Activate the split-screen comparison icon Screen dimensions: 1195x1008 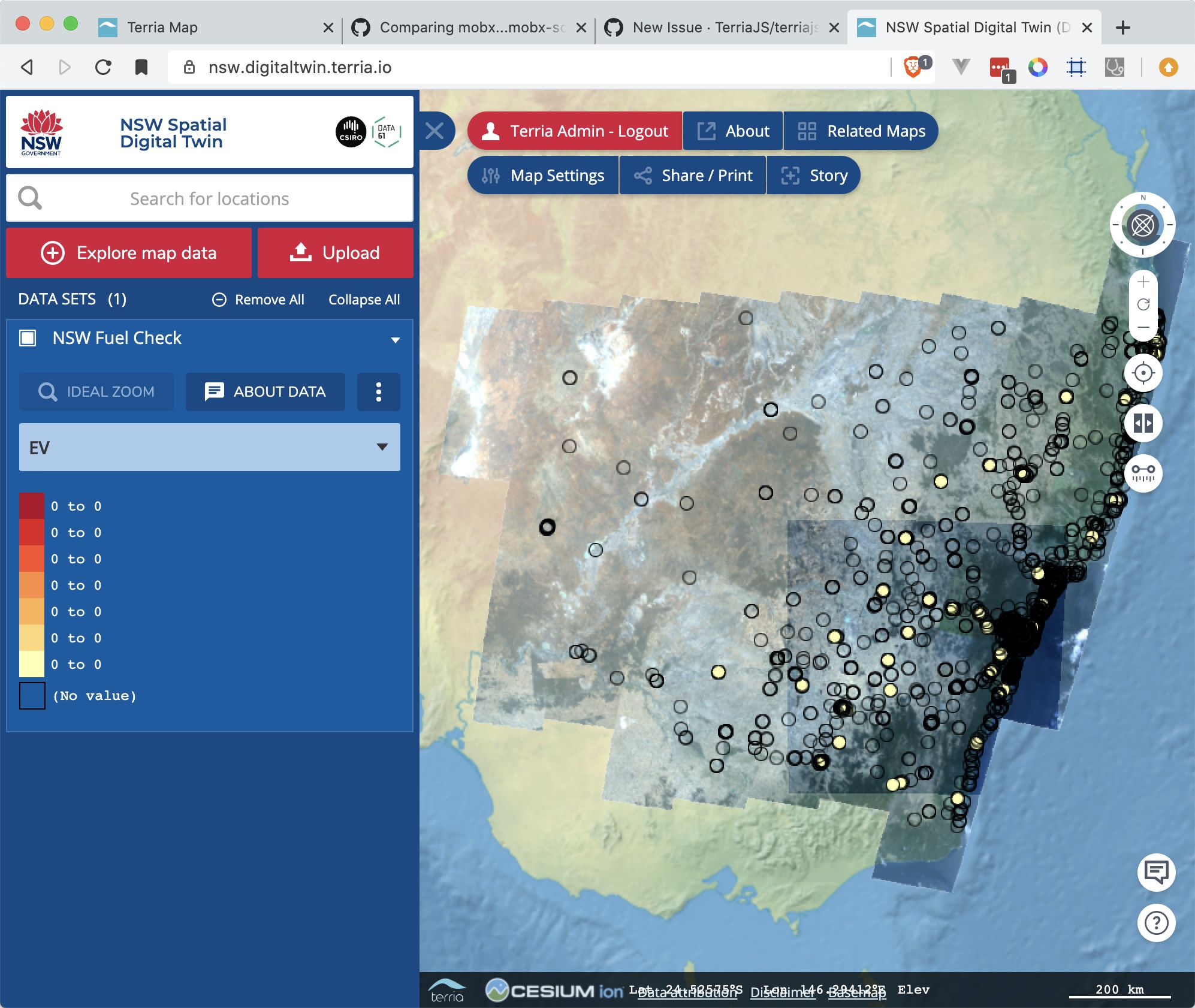tap(1143, 423)
